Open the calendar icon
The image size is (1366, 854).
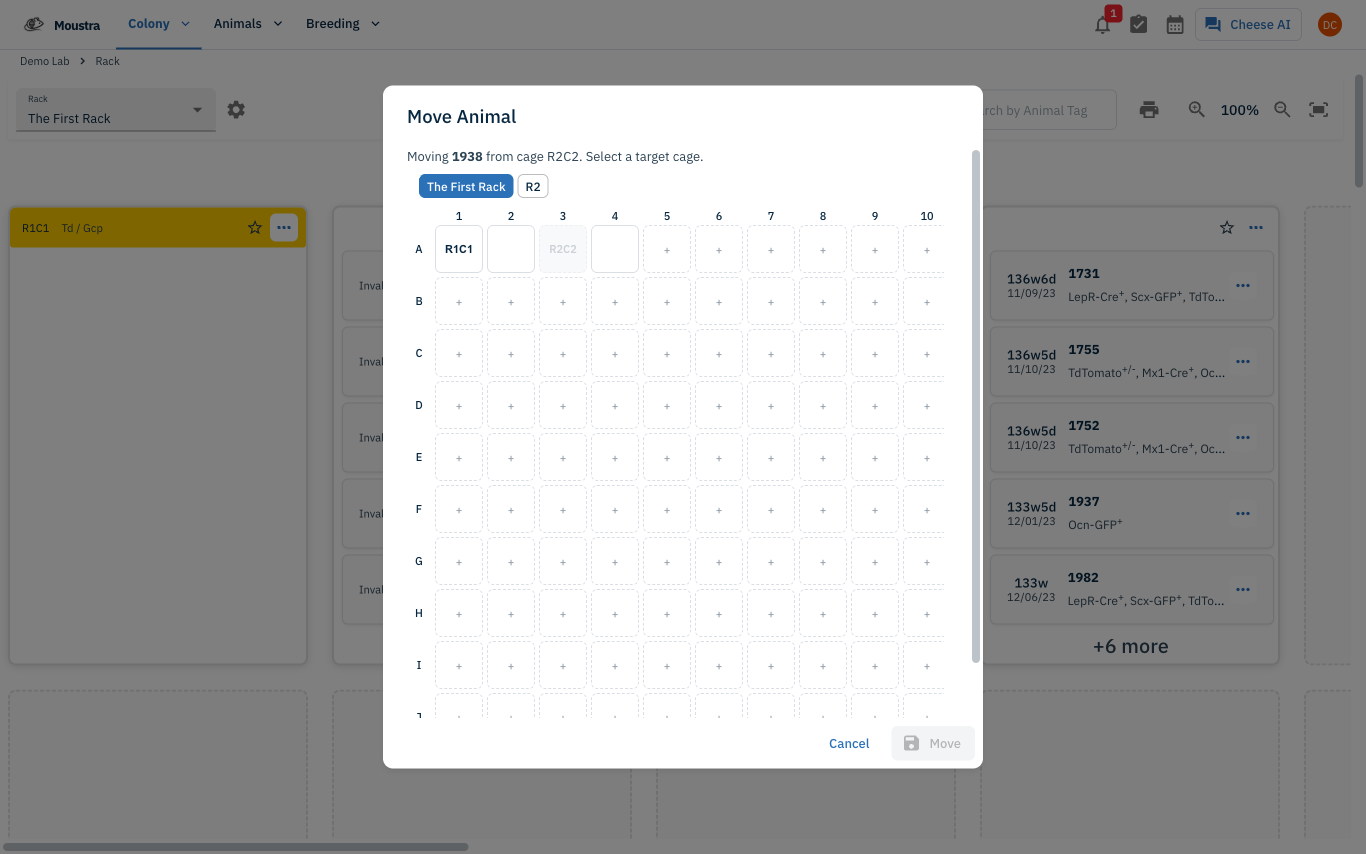tap(1175, 25)
